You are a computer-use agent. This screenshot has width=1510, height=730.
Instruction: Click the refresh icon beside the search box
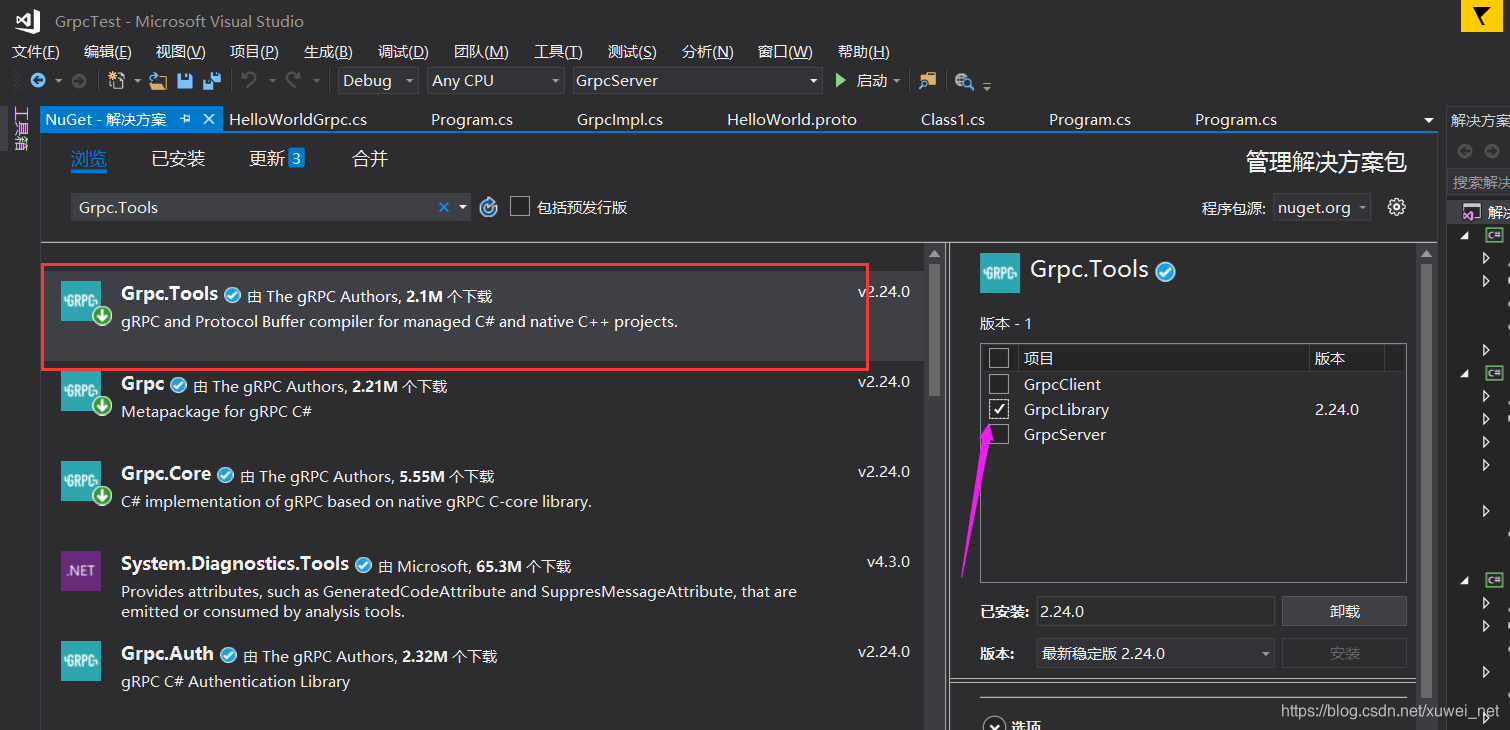click(x=488, y=207)
